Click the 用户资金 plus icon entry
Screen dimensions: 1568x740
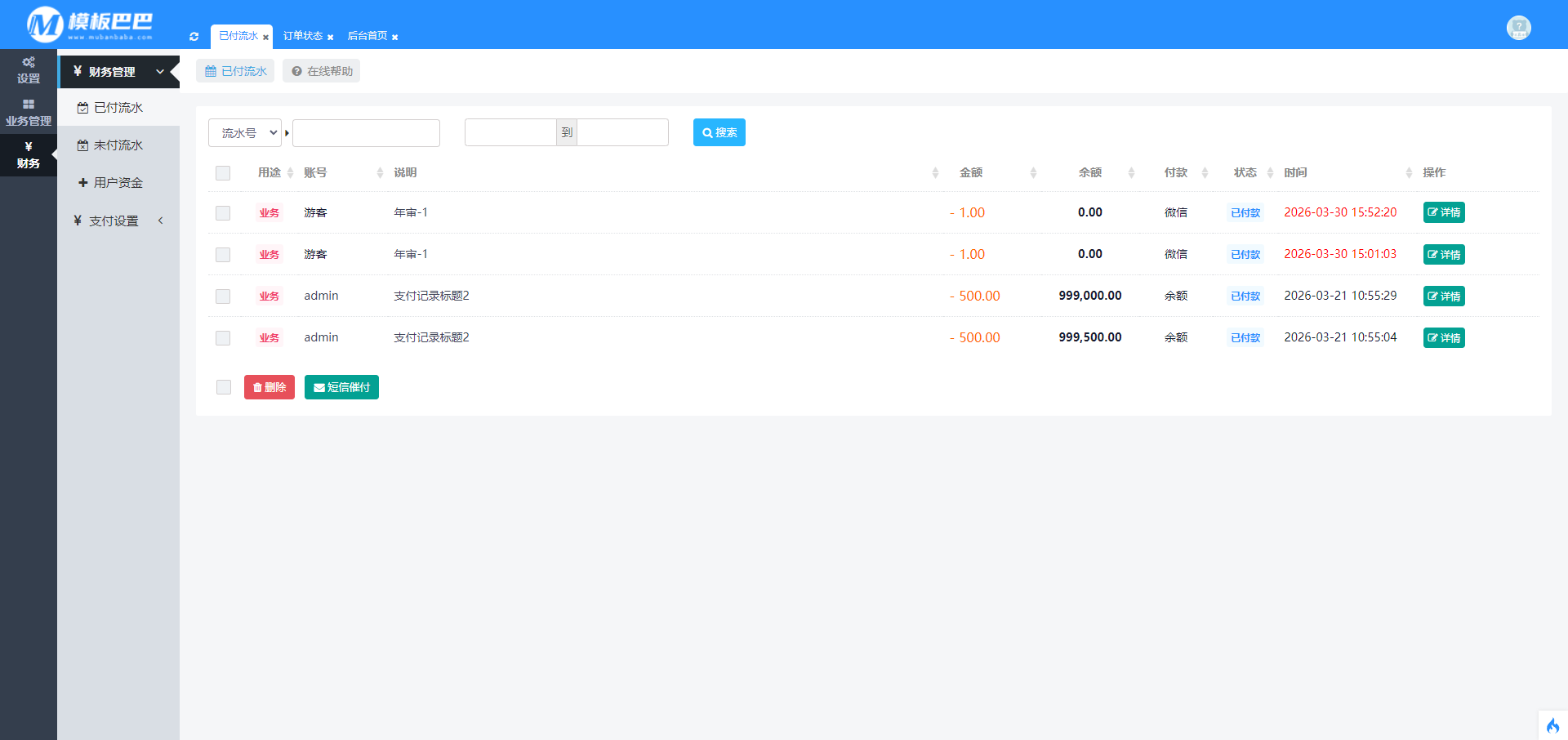(x=82, y=182)
